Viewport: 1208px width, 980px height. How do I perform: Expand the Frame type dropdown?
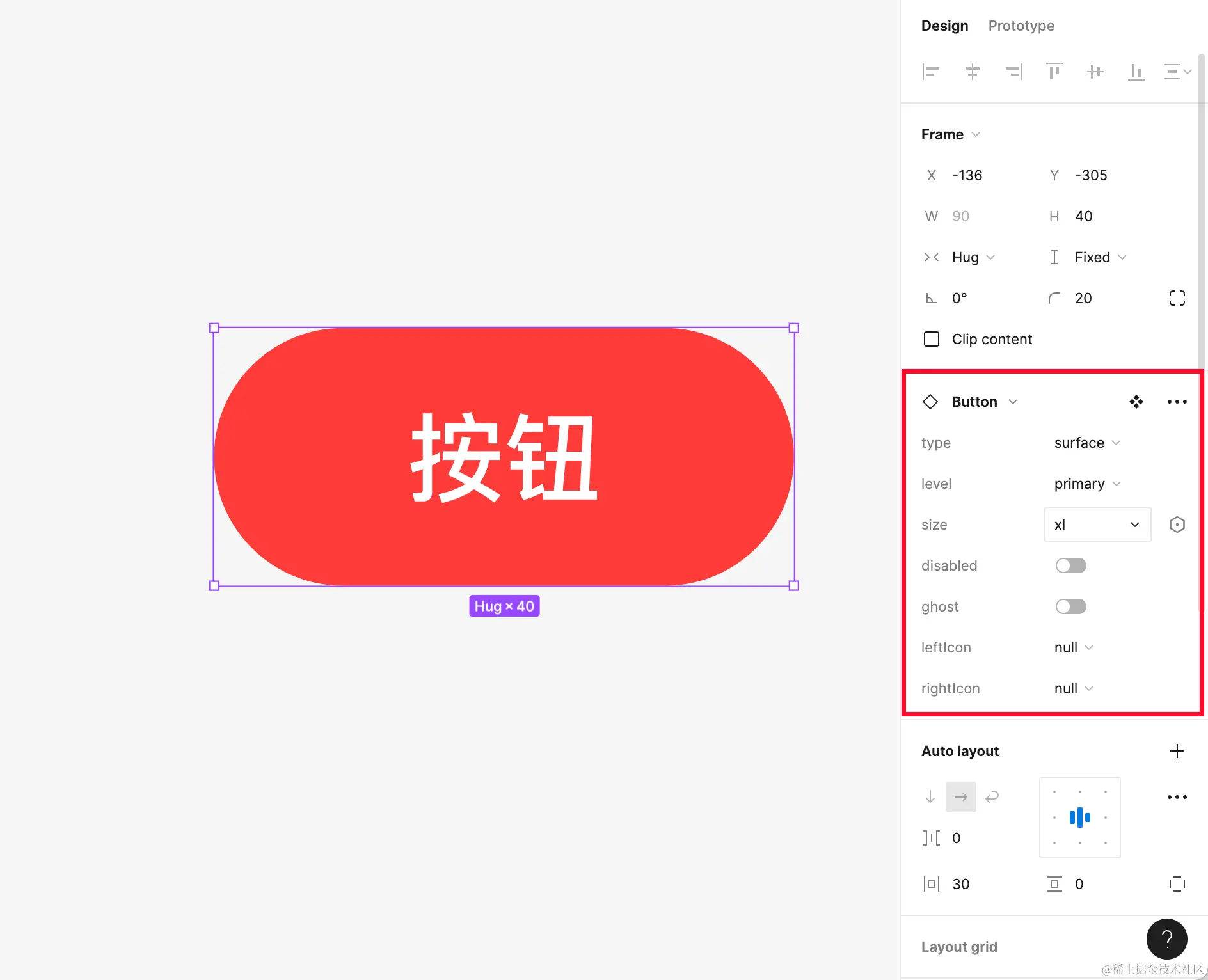[x=951, y=134]
